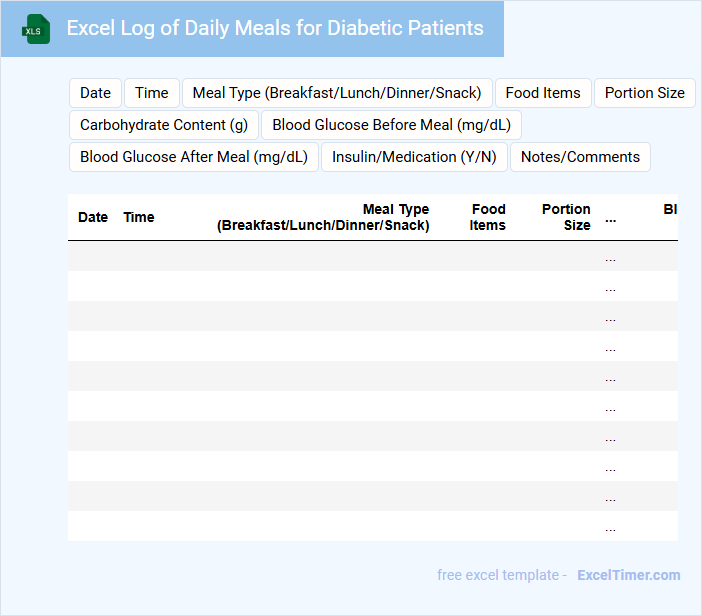The image size is (702, 616).
Task: Click the Date column header
Action: (93, 217)
